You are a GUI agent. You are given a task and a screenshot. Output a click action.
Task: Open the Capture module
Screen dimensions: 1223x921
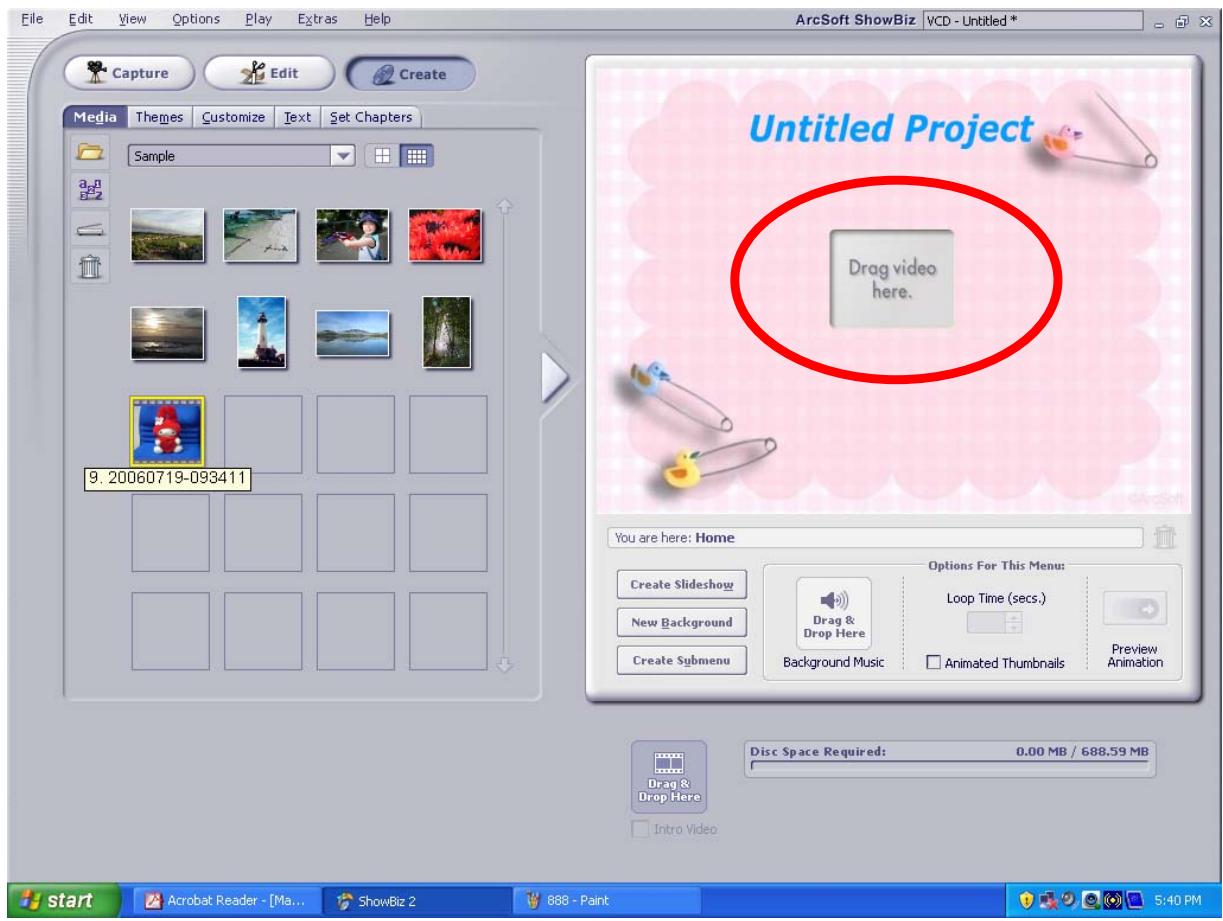[131, 73]
